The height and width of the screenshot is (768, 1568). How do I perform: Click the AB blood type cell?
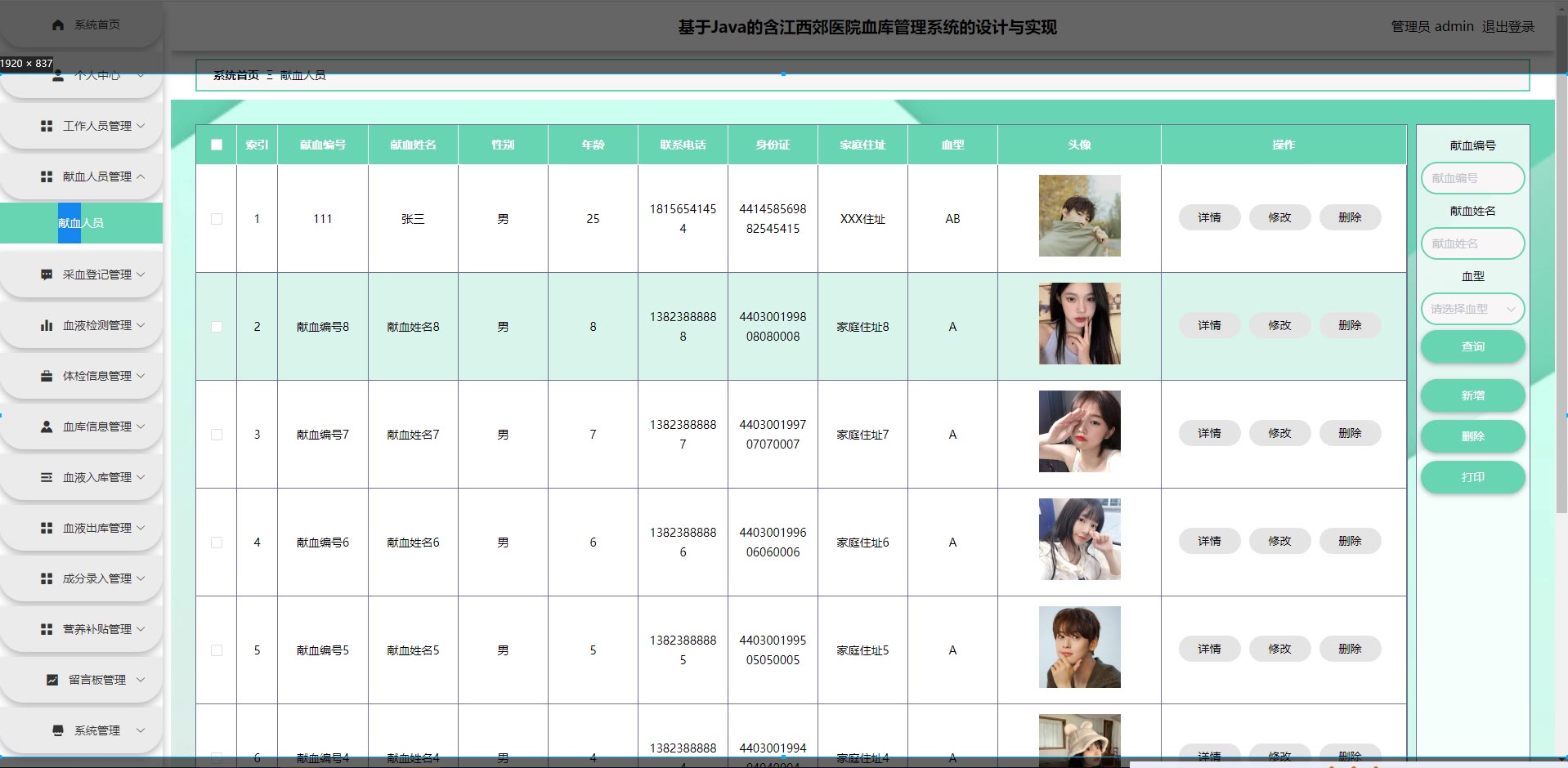(x=952, y=219)
